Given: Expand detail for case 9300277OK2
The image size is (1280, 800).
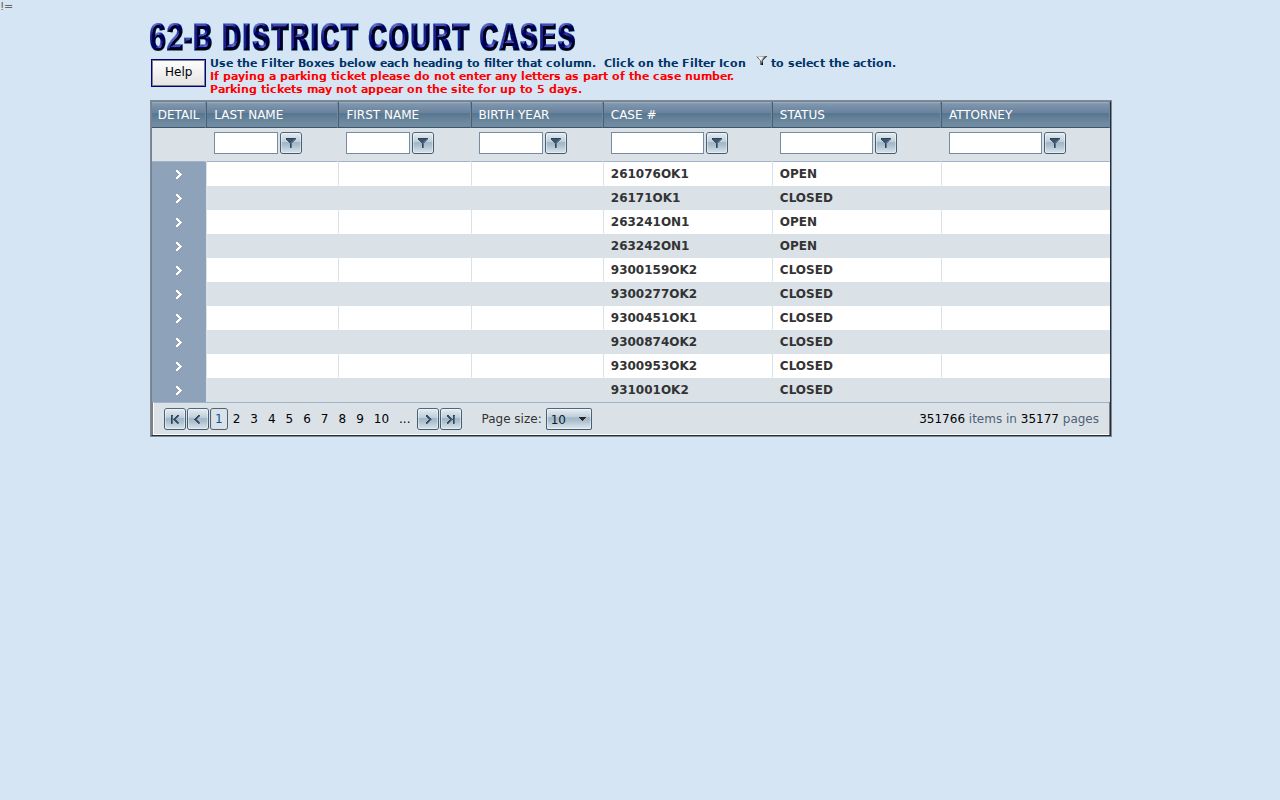Looking at the screenshot, I should pyautogui.click(x=179, y=294).
